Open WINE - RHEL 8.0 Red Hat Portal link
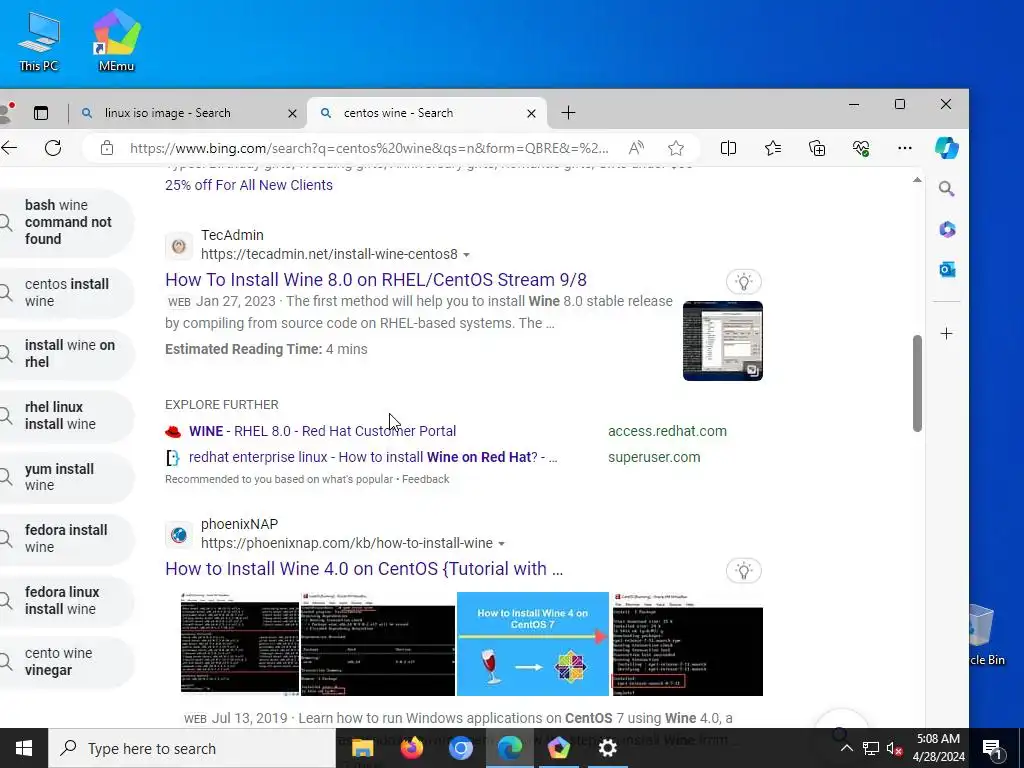 tap(323, 431)
